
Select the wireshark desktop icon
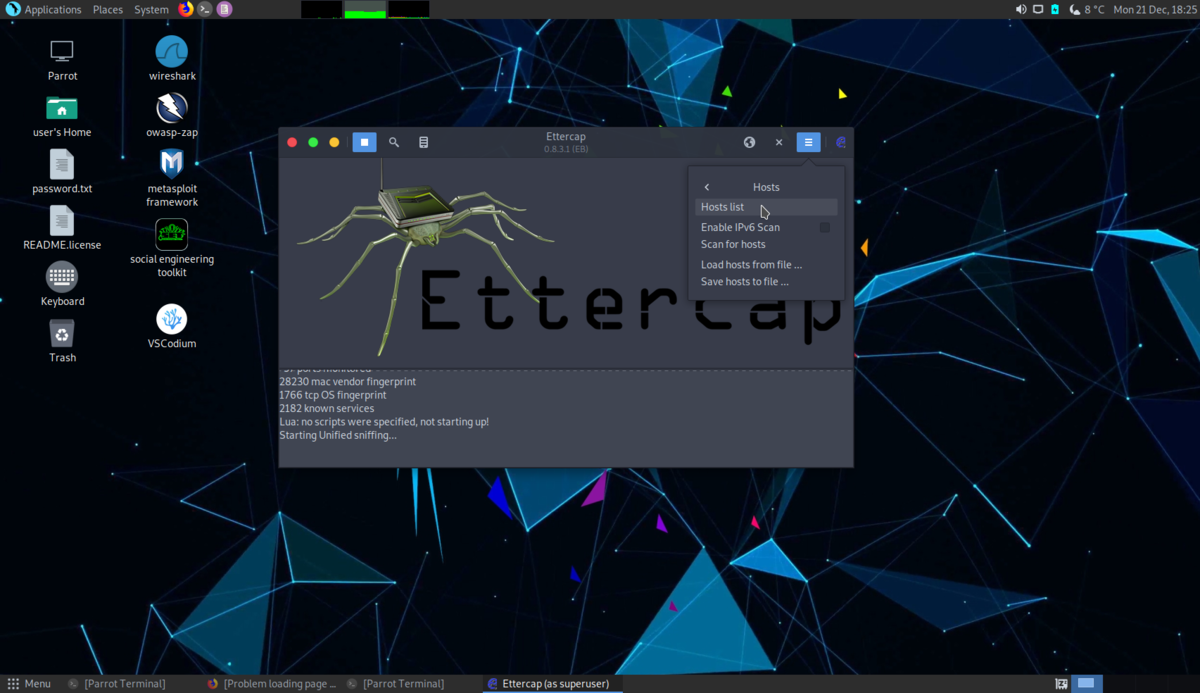172,60
